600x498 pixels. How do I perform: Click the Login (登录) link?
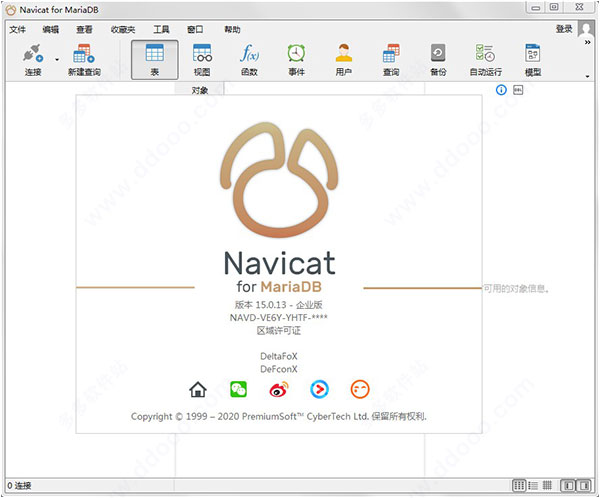(564, 29)
